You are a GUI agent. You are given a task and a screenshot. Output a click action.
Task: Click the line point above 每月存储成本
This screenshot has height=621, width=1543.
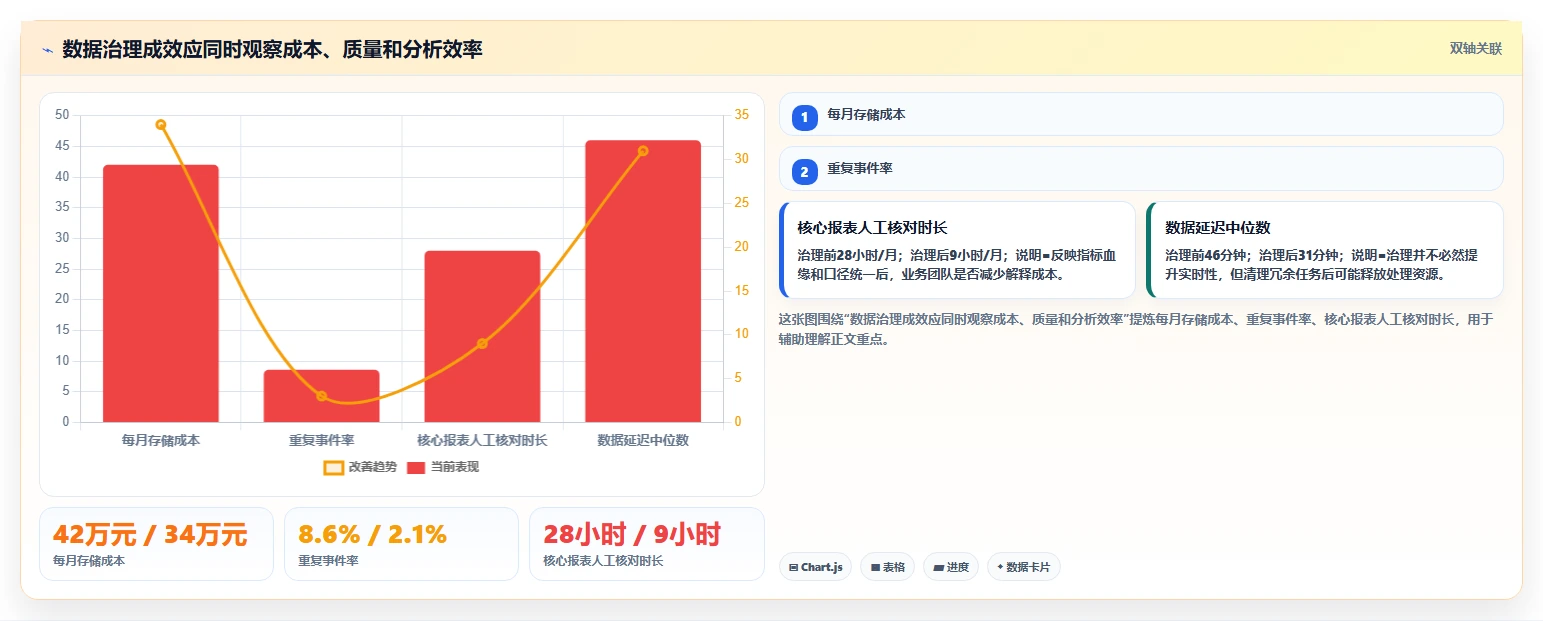[161, 125]
